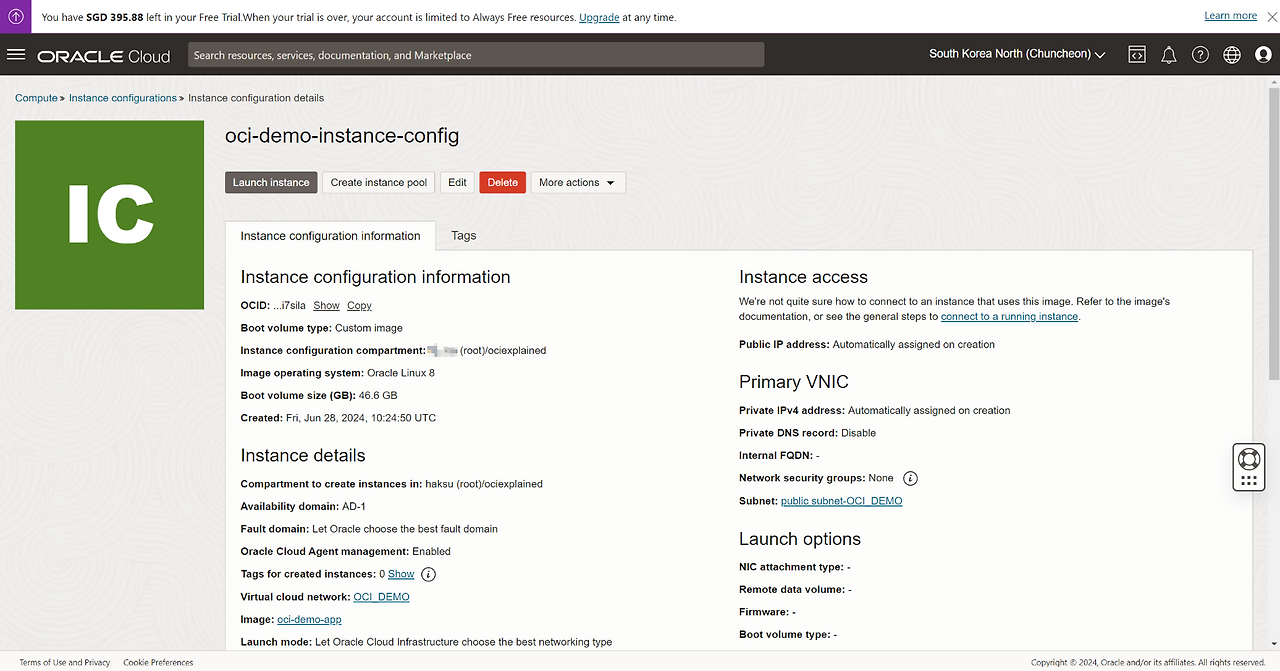Open the public subnet-OCI_DEMO link
The width and height of the screenshot is (1280, 671).
pos(841,501)
